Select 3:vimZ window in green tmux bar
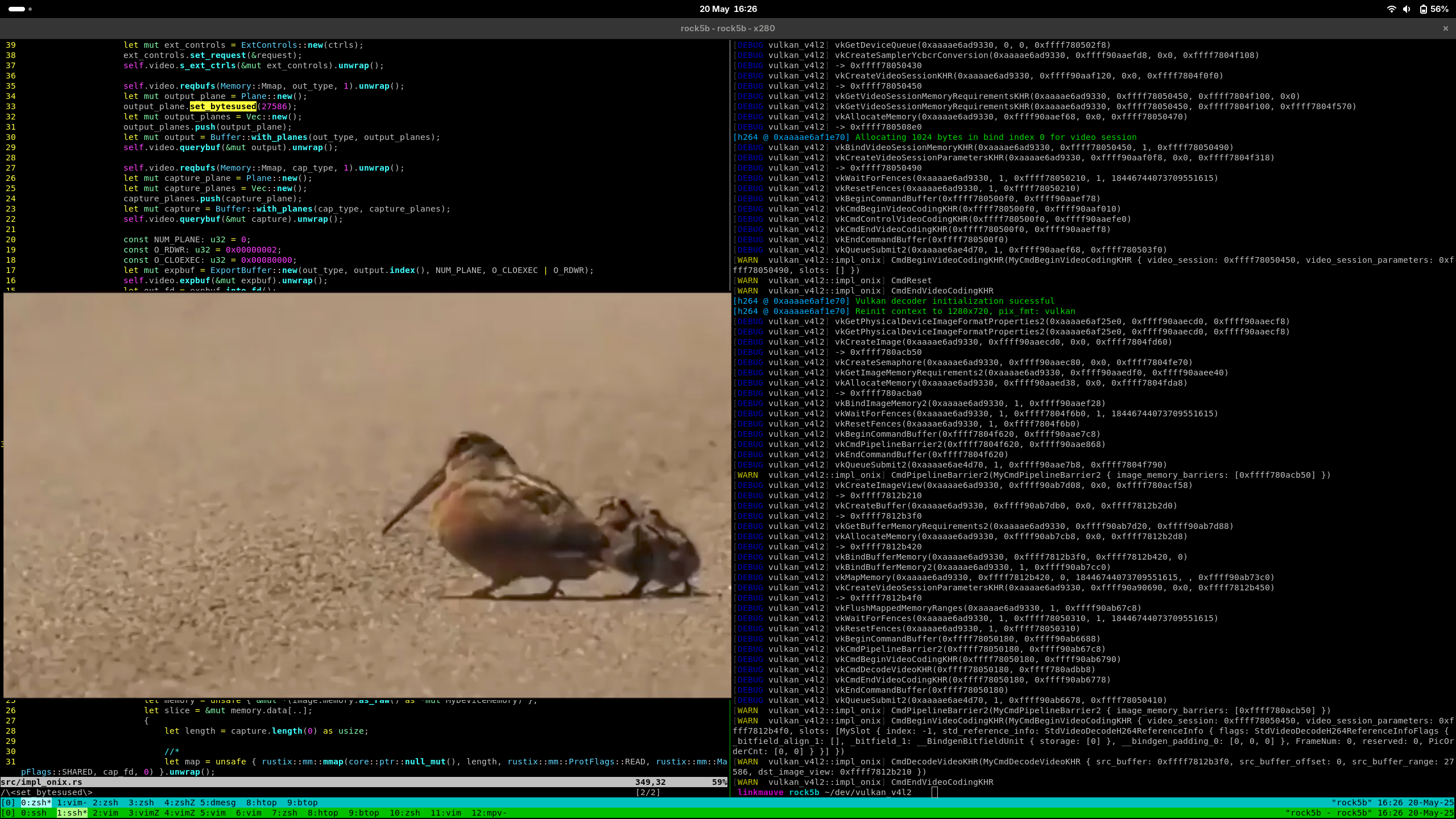This screenshot has width=1456, height=819. point(144,813)
